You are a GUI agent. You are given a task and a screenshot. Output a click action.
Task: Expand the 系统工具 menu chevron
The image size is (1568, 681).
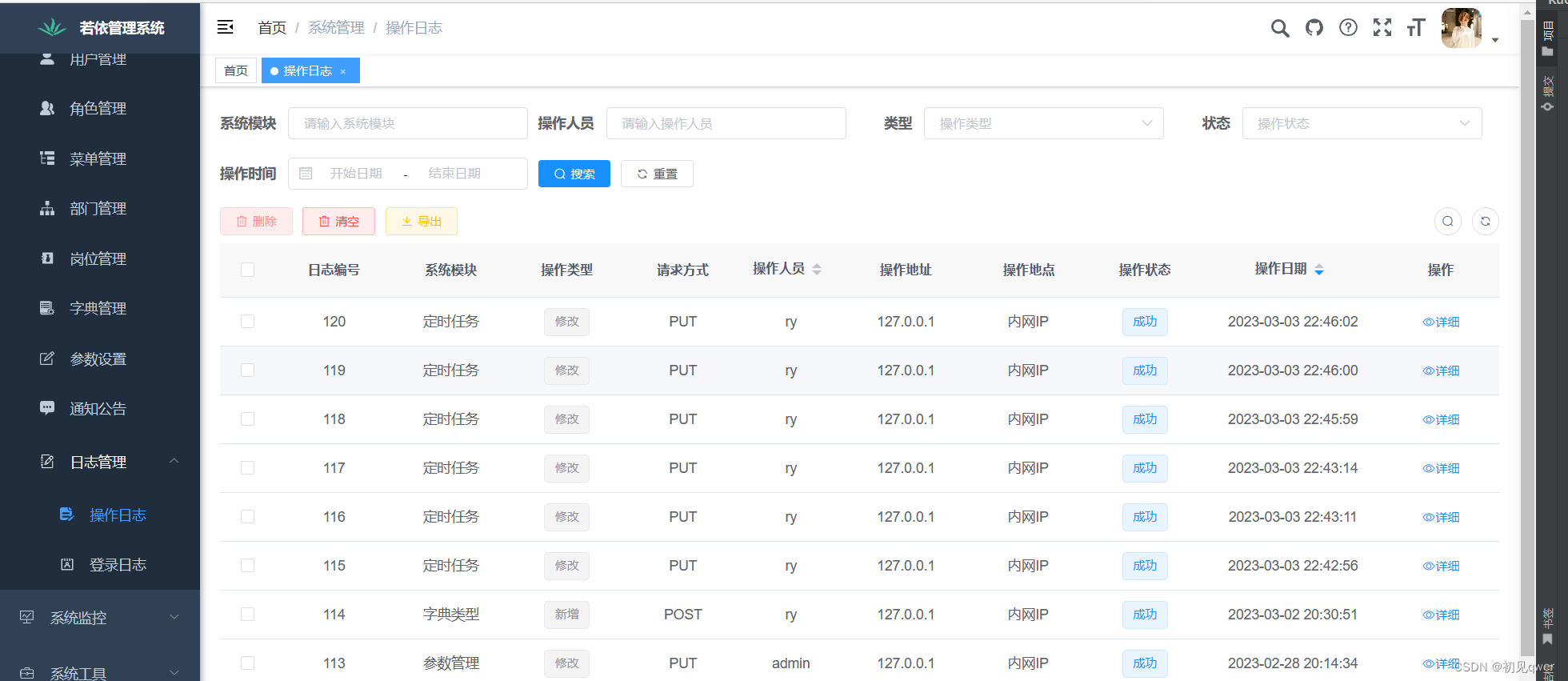pos(174,673)
